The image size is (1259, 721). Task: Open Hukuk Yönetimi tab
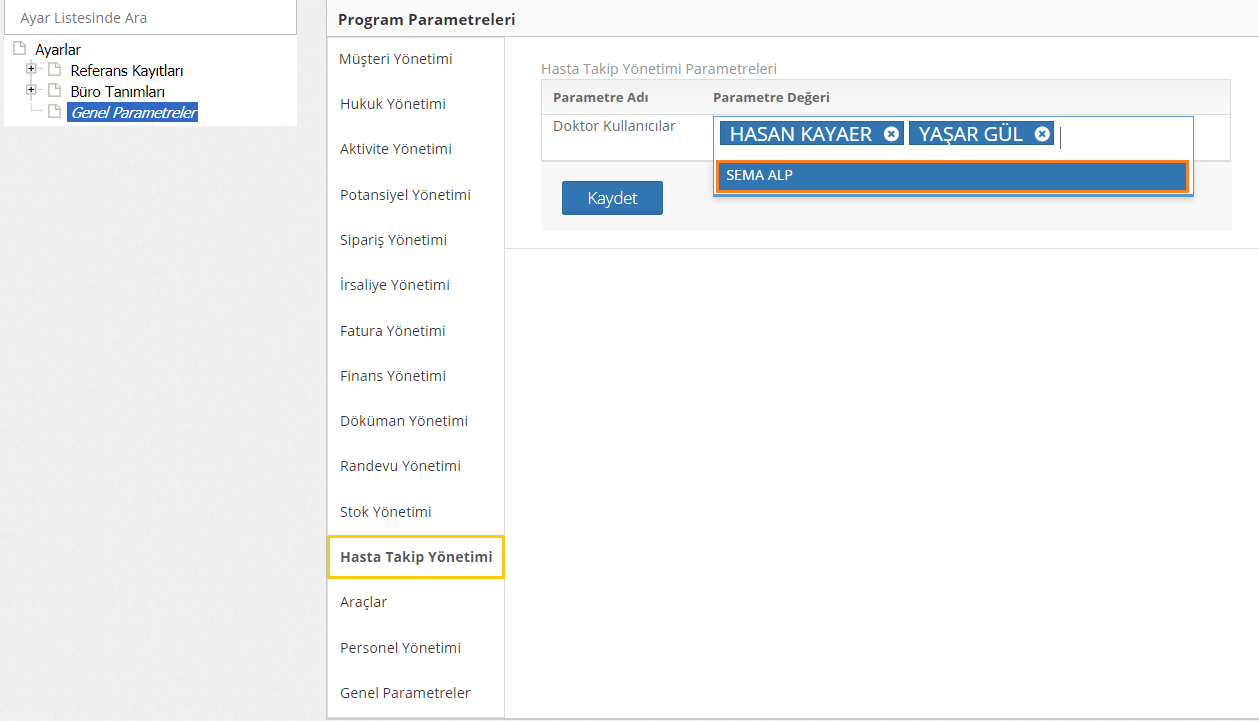pyautogui.click(x=393, y=104)
